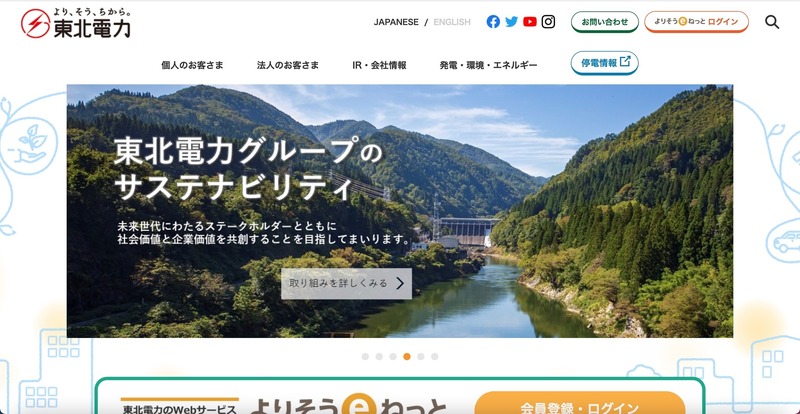Click the お問い合わせ button
The height and width of the screenshot is (414, 800).
605,22
